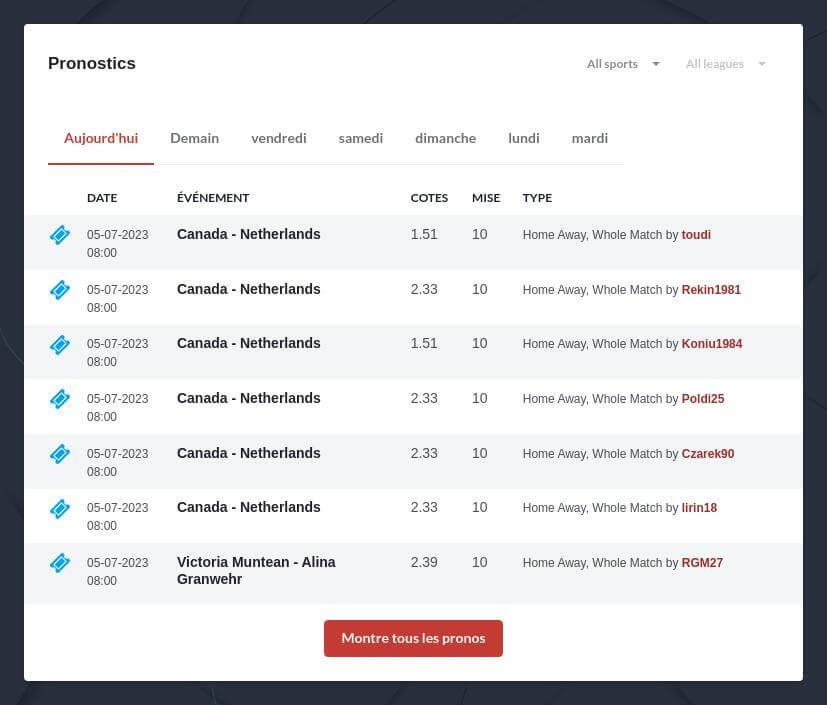This screenshot has width=827, height=705.
Task: Select the ticket icon in Koniu1984's row
Action: tap(60, 344)
